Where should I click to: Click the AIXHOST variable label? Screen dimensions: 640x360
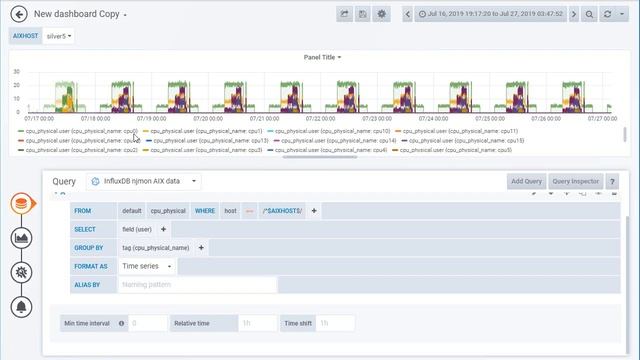[x=25, y=36]
